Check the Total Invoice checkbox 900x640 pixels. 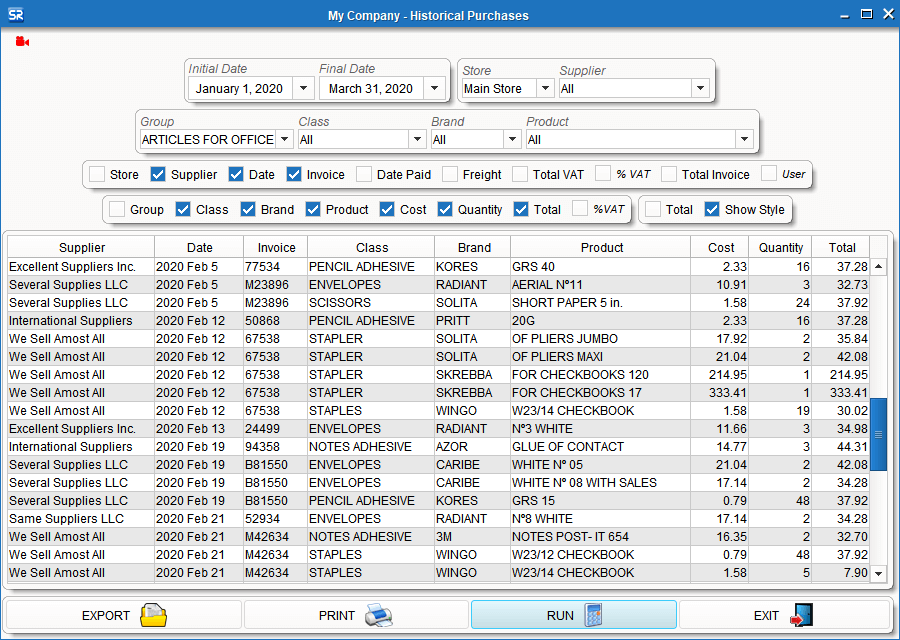(x=669, y=174)
